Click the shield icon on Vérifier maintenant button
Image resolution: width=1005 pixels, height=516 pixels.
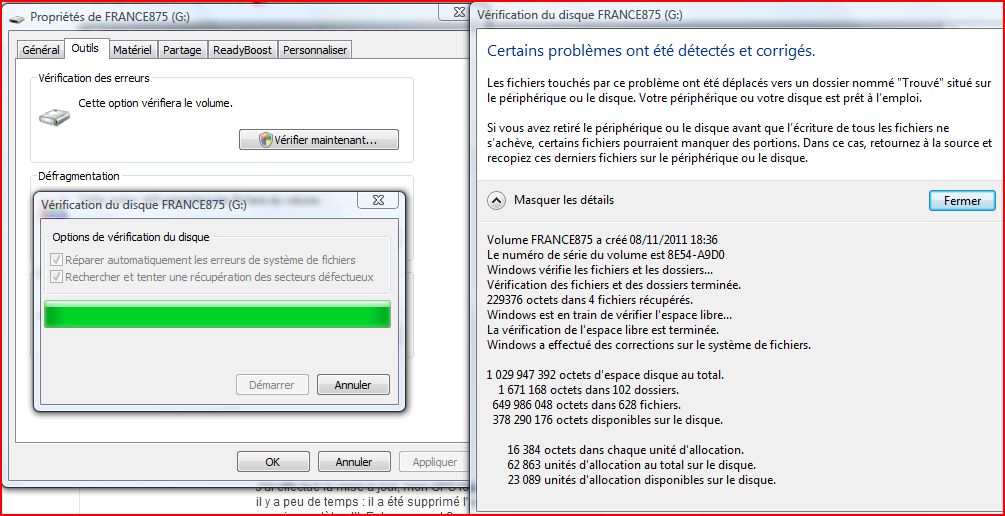coord(265,140)
